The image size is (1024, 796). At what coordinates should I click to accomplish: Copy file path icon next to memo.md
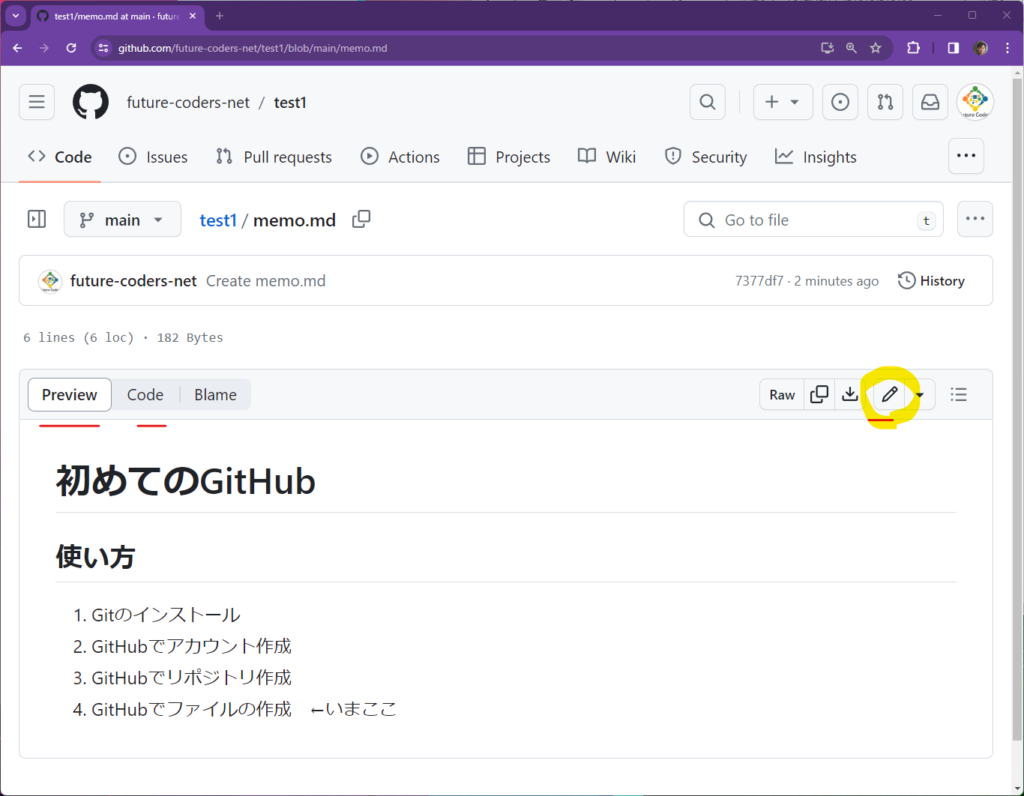(x=361, y=219)
